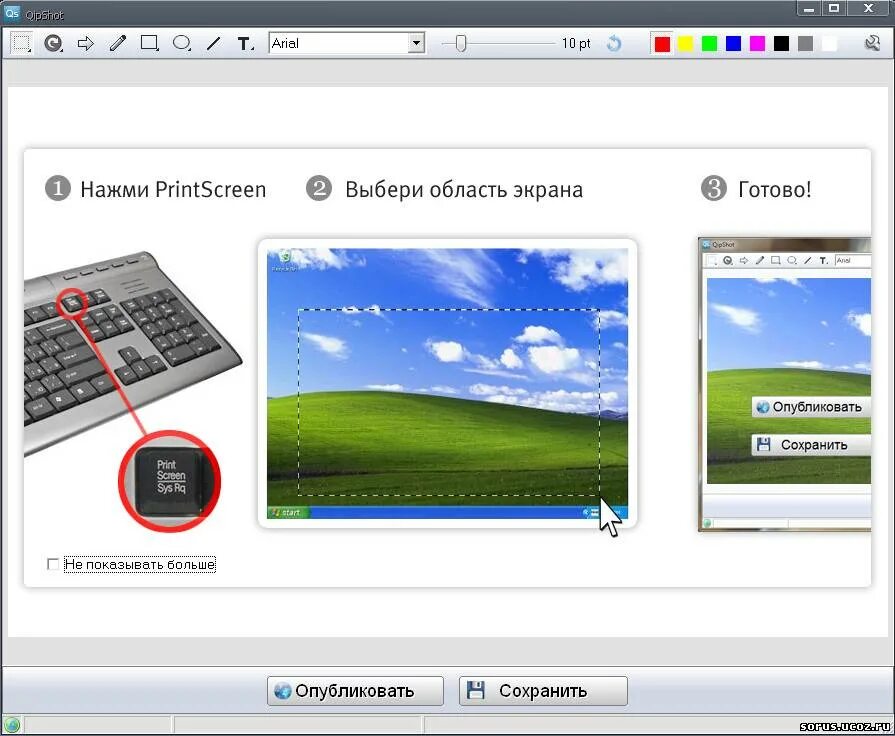The height and width of the screenshot is (736, 895).
Task: Click the QipShot window preview thumbnail
Action: 785,385
